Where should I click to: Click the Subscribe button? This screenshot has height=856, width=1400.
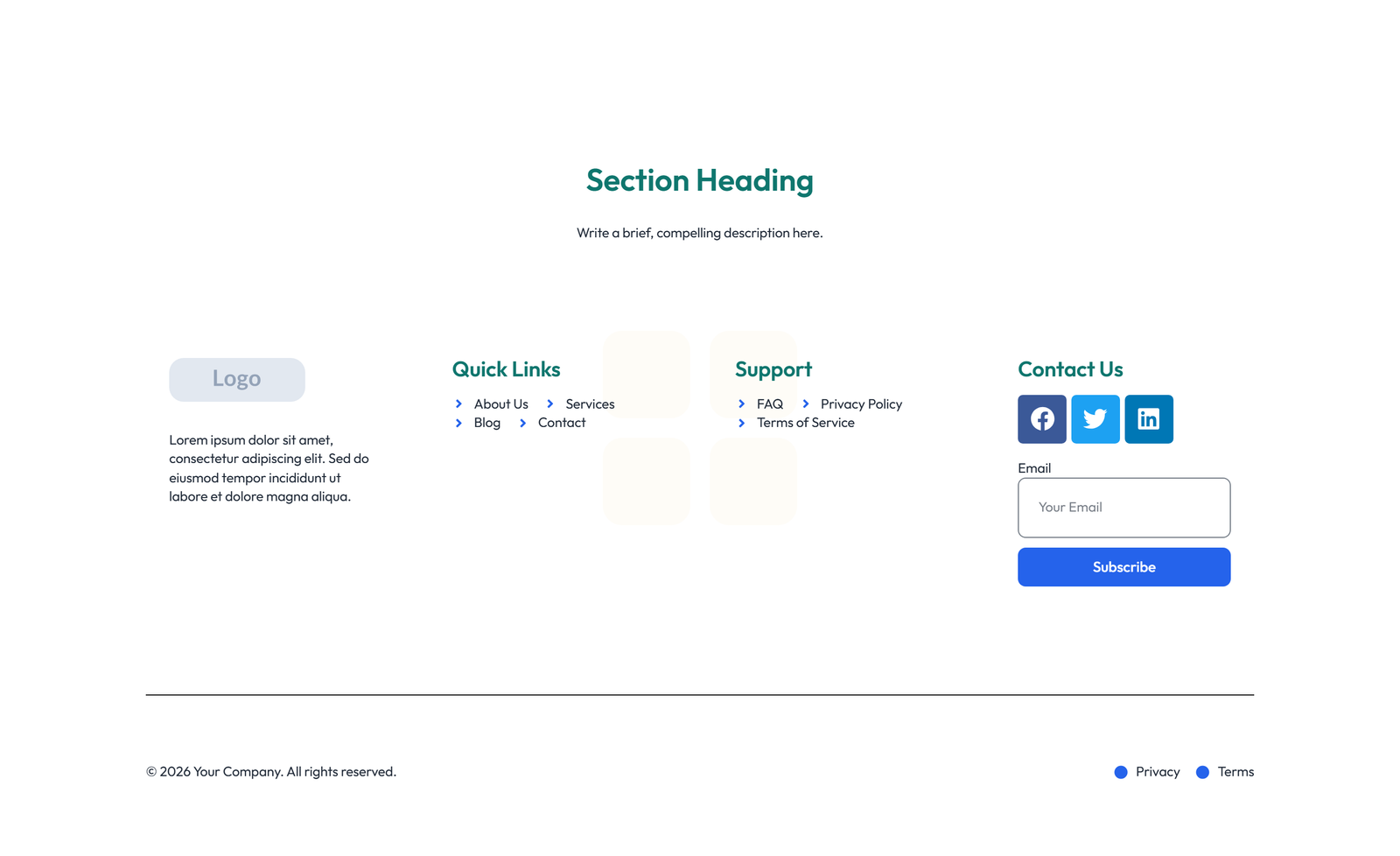1123,567
